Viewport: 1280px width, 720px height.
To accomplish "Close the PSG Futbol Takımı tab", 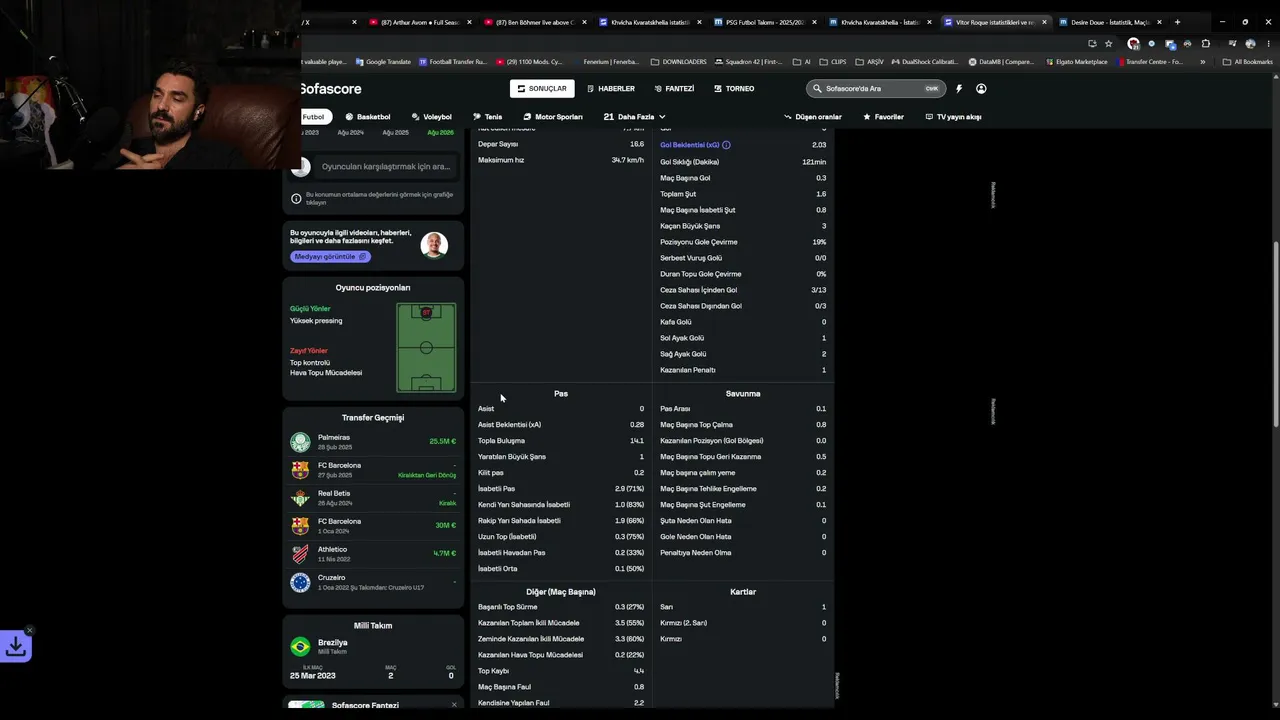I will tap(815, 22).
